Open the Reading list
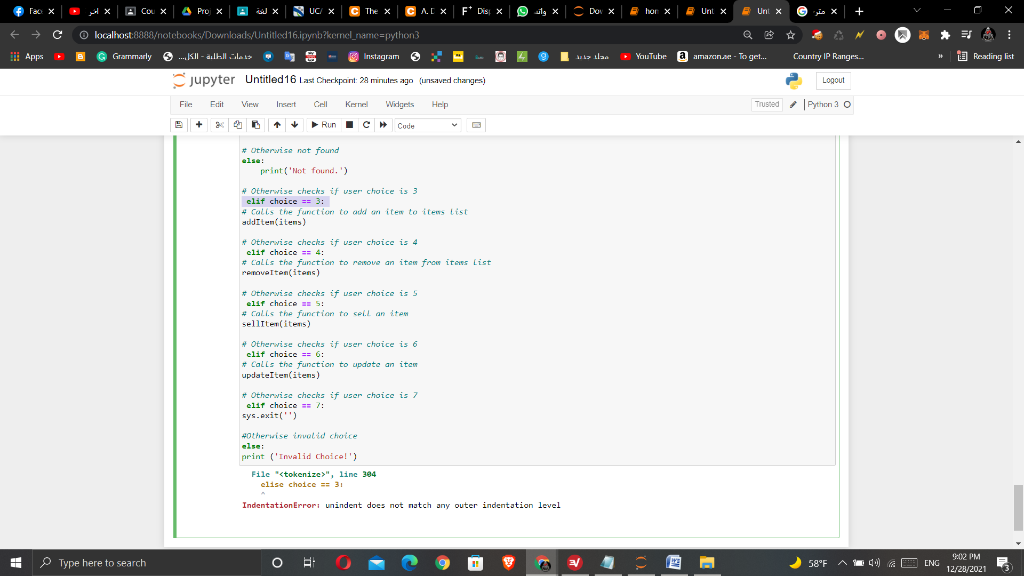The width and height of the screenshot is (1024, 576). click(x=986, y=56)
